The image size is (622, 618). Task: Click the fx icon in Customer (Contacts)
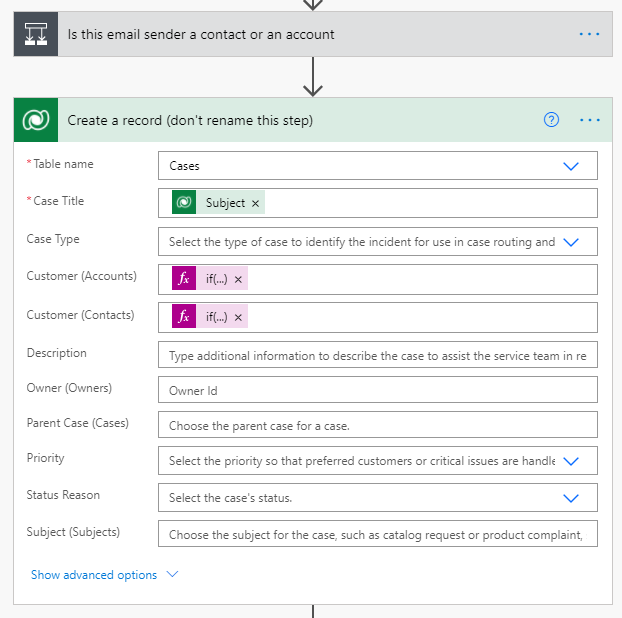[183, 317]
